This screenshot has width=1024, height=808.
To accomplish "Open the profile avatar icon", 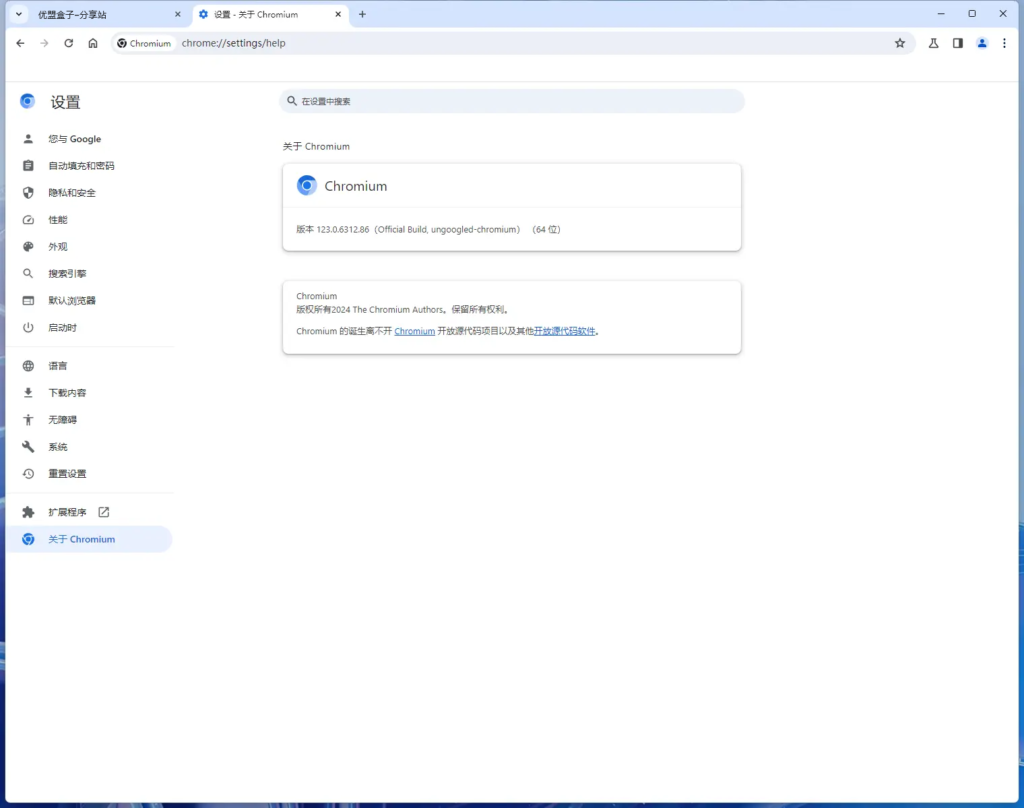I will [x=982, y=43].
